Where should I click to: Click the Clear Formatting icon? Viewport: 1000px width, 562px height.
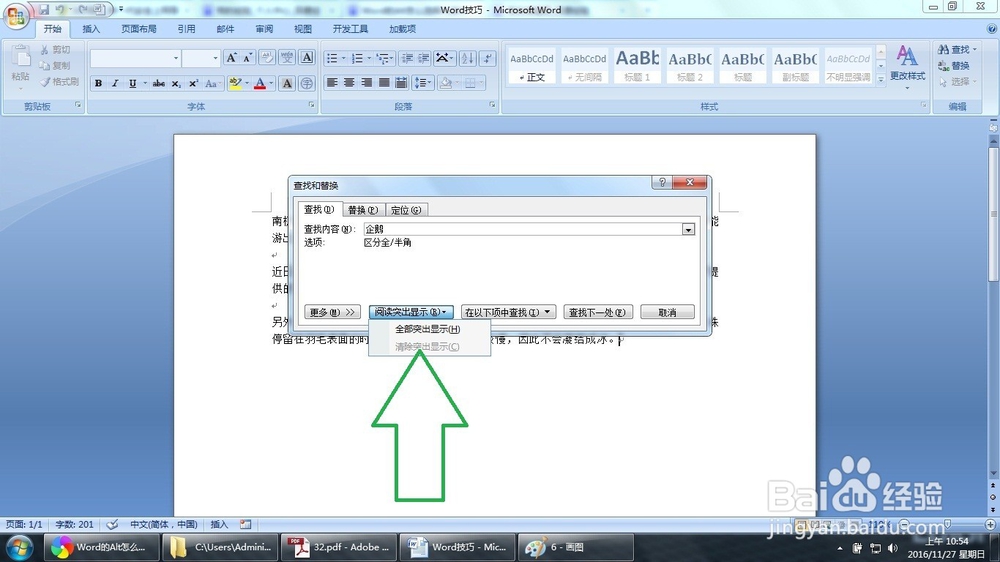click(x=267, y=57)
